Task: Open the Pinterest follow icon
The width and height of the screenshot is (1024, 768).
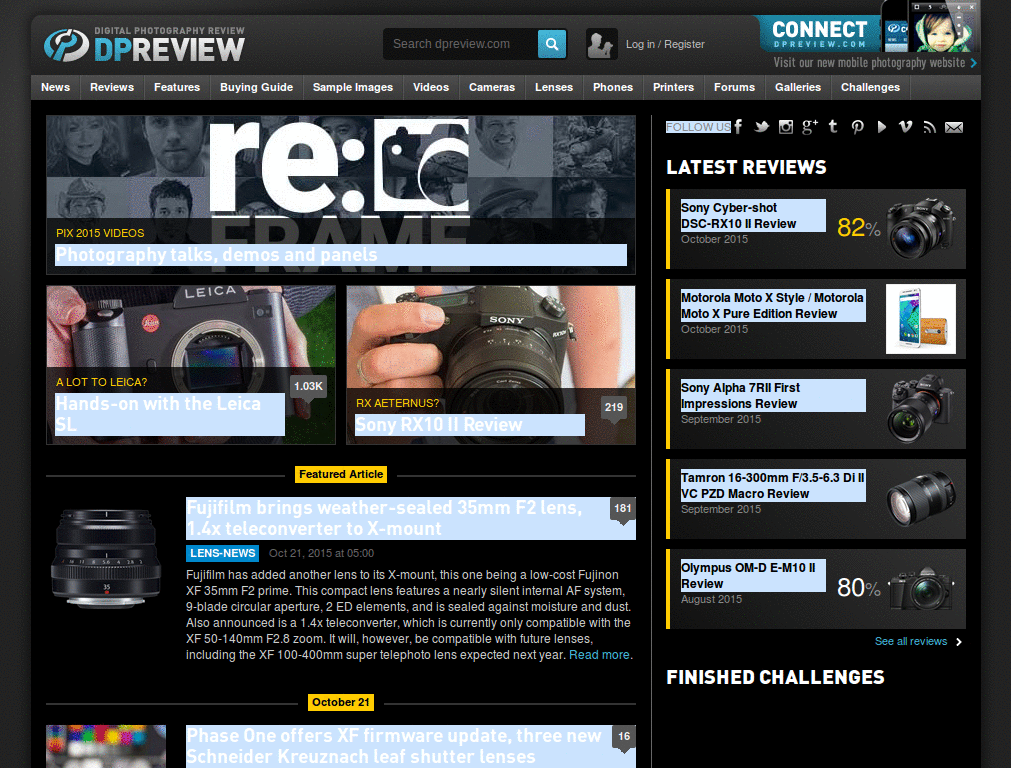Action: (857, 127)
